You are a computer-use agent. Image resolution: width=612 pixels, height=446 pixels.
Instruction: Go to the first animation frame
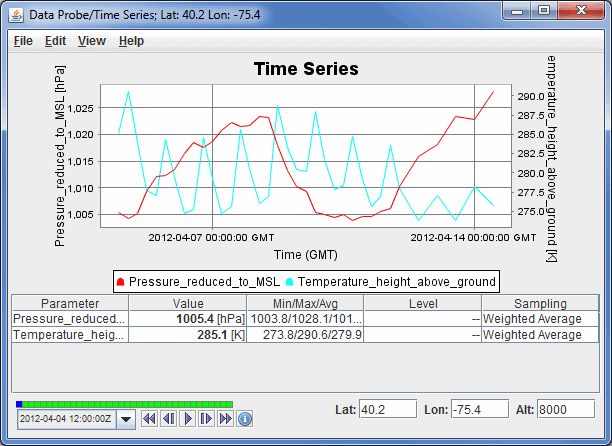pos(149,419)
